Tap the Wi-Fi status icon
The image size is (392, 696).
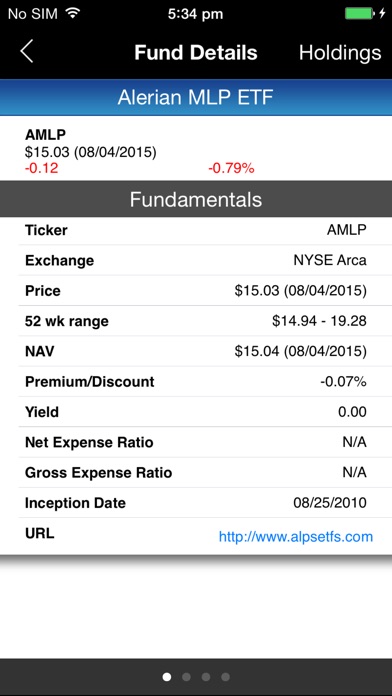pyautogui.click(x=72, y=13)
